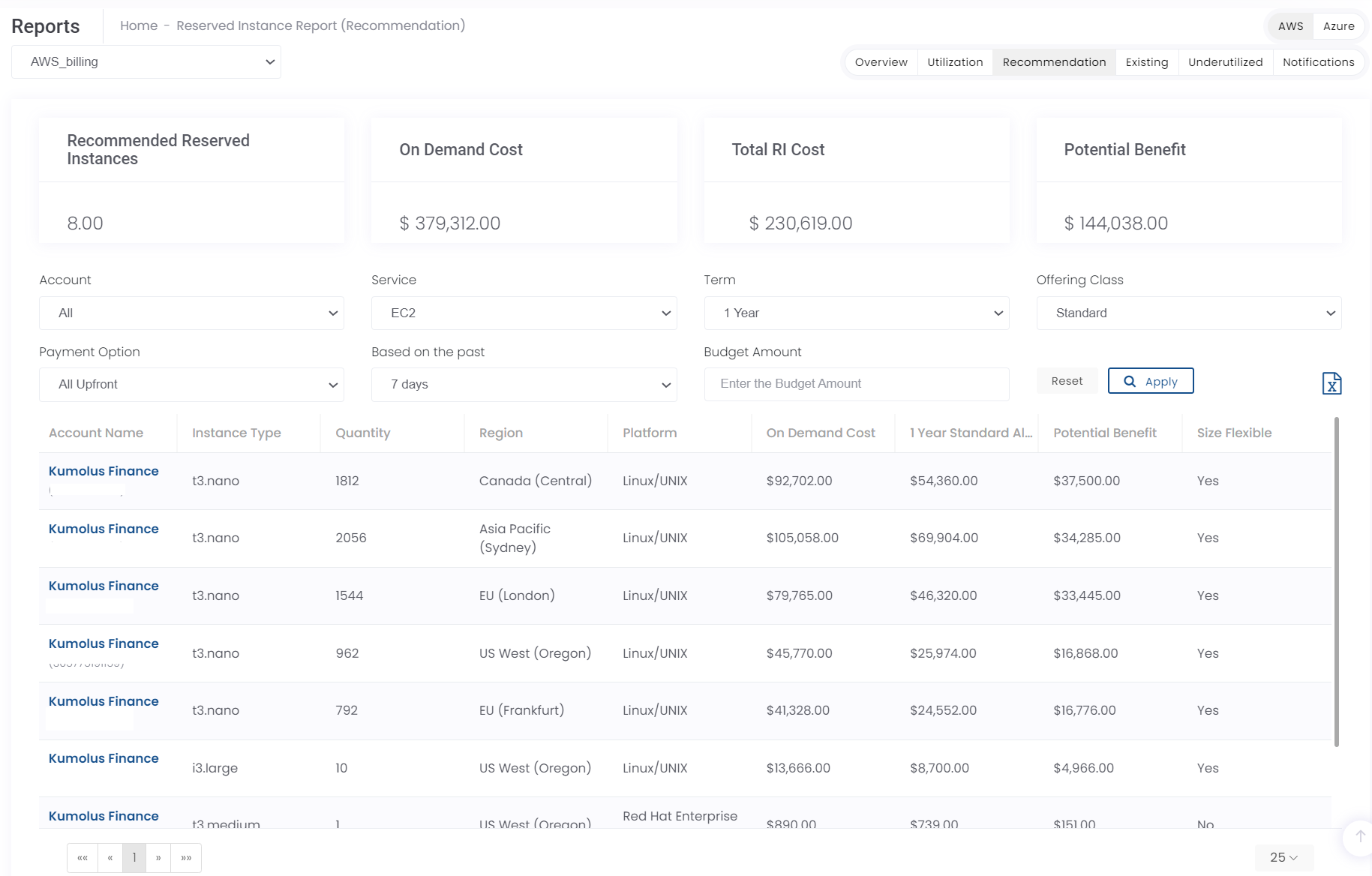Export report using the Excel icon
Image resolution: width=1372 pixels, height=876 pixels.
pos(1331,383)
